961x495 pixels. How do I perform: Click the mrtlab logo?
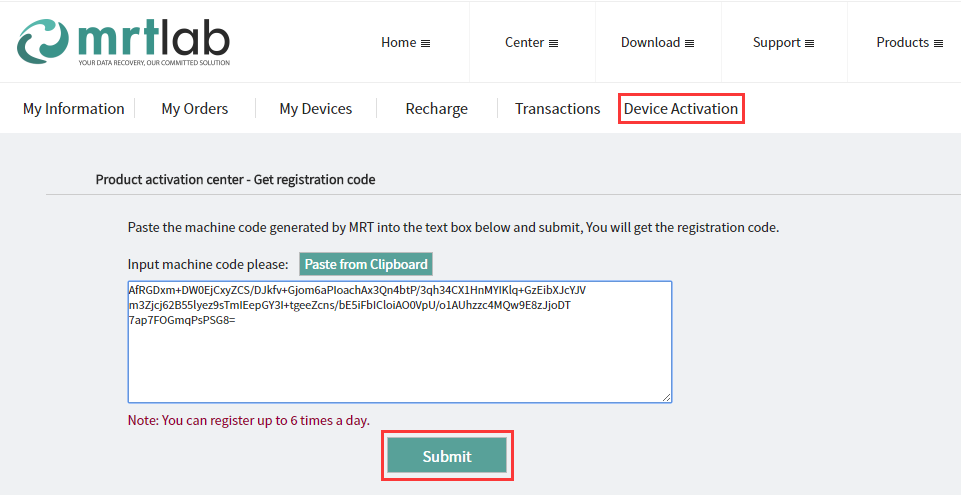pyautogui.click(x=123, y=42)
